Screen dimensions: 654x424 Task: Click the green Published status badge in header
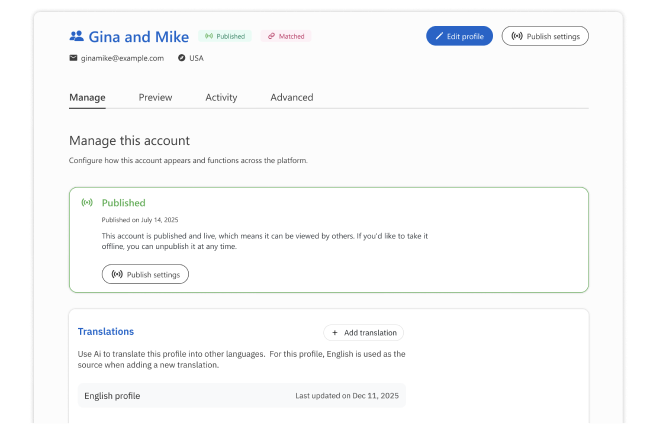point(224,36)
